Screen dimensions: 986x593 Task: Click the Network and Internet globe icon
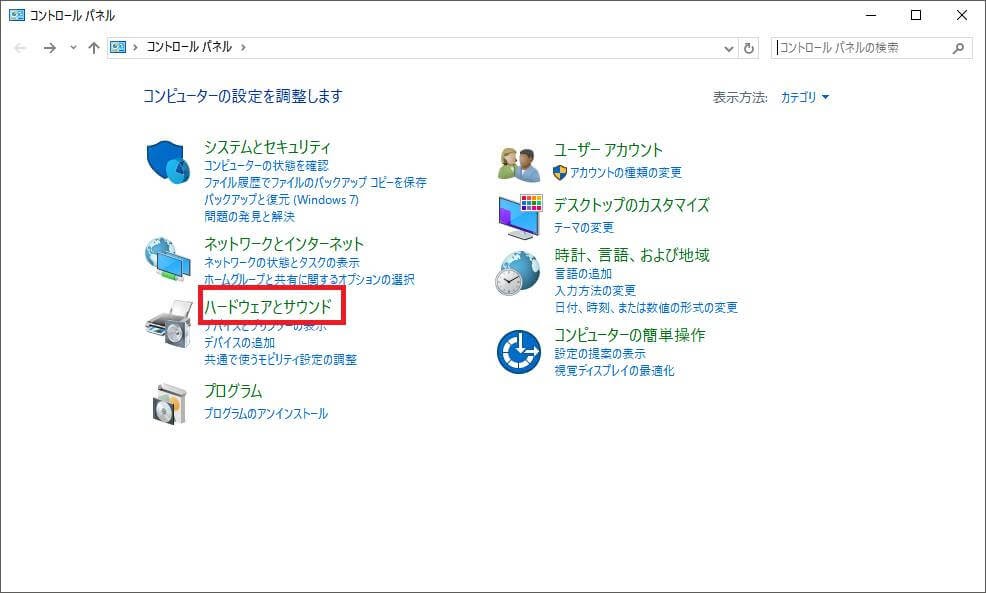(167, 258)
